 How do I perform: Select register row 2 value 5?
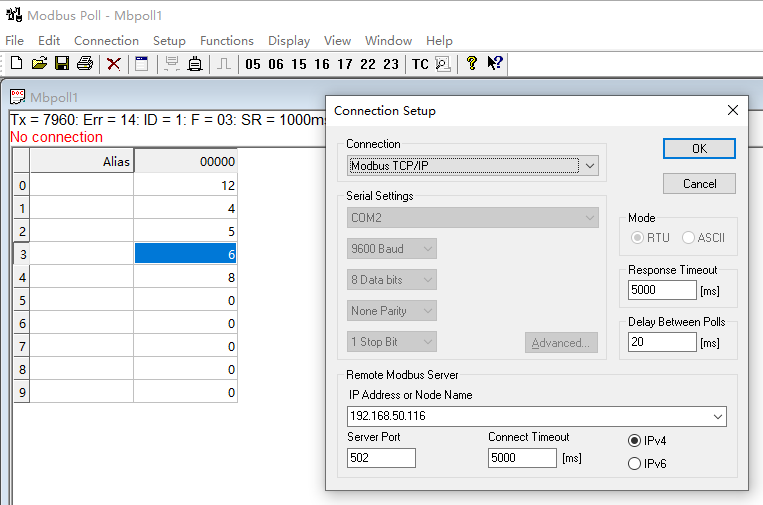point(185,231)
